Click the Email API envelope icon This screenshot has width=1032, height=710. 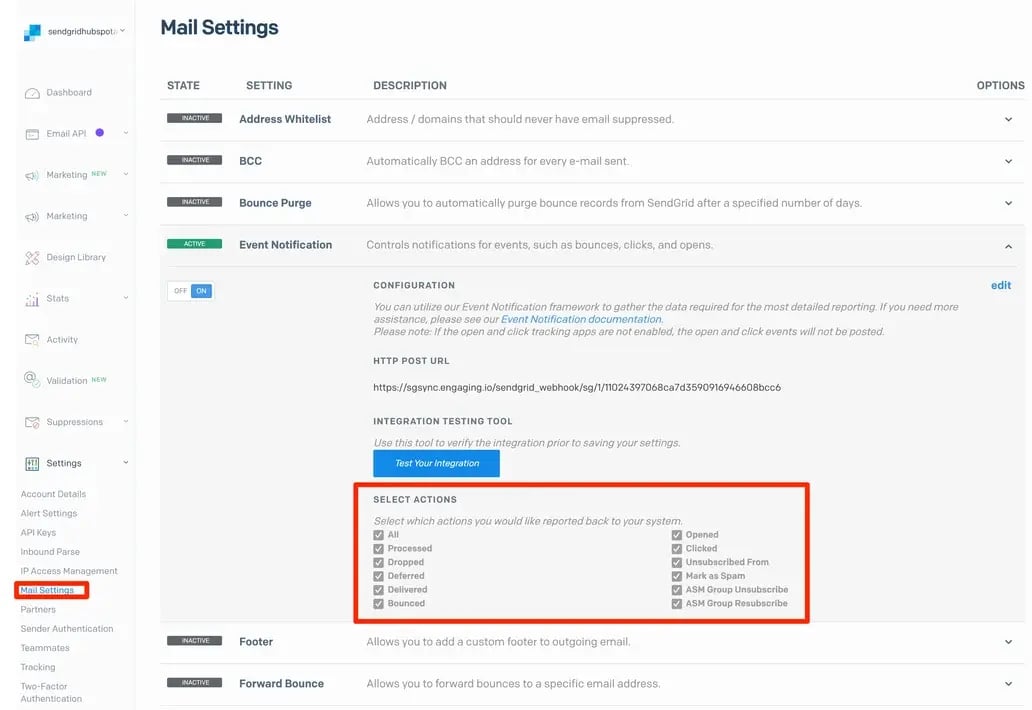tap(32, 134)
